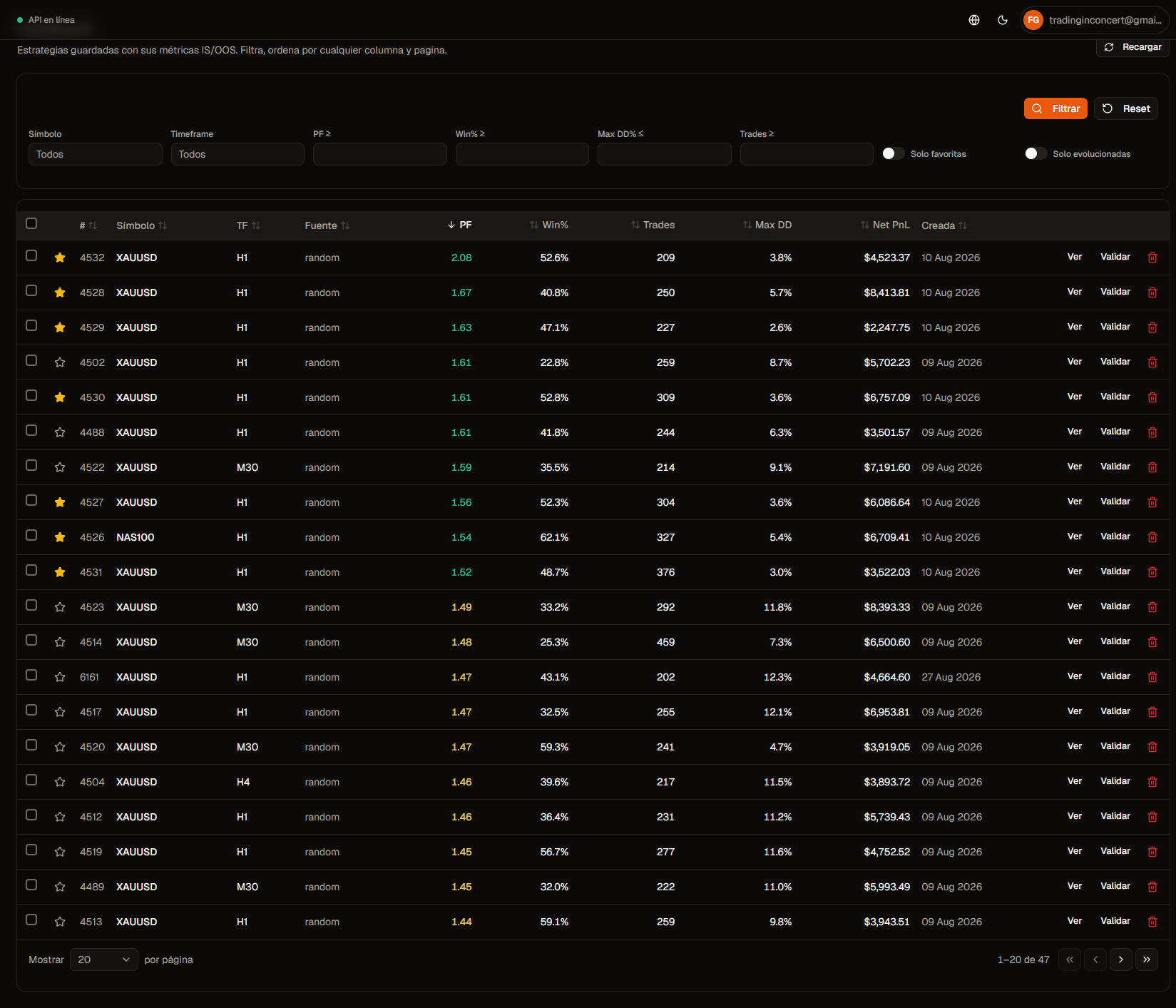
Task: Focus the PF ≥ input field
Action: point(380,154)
